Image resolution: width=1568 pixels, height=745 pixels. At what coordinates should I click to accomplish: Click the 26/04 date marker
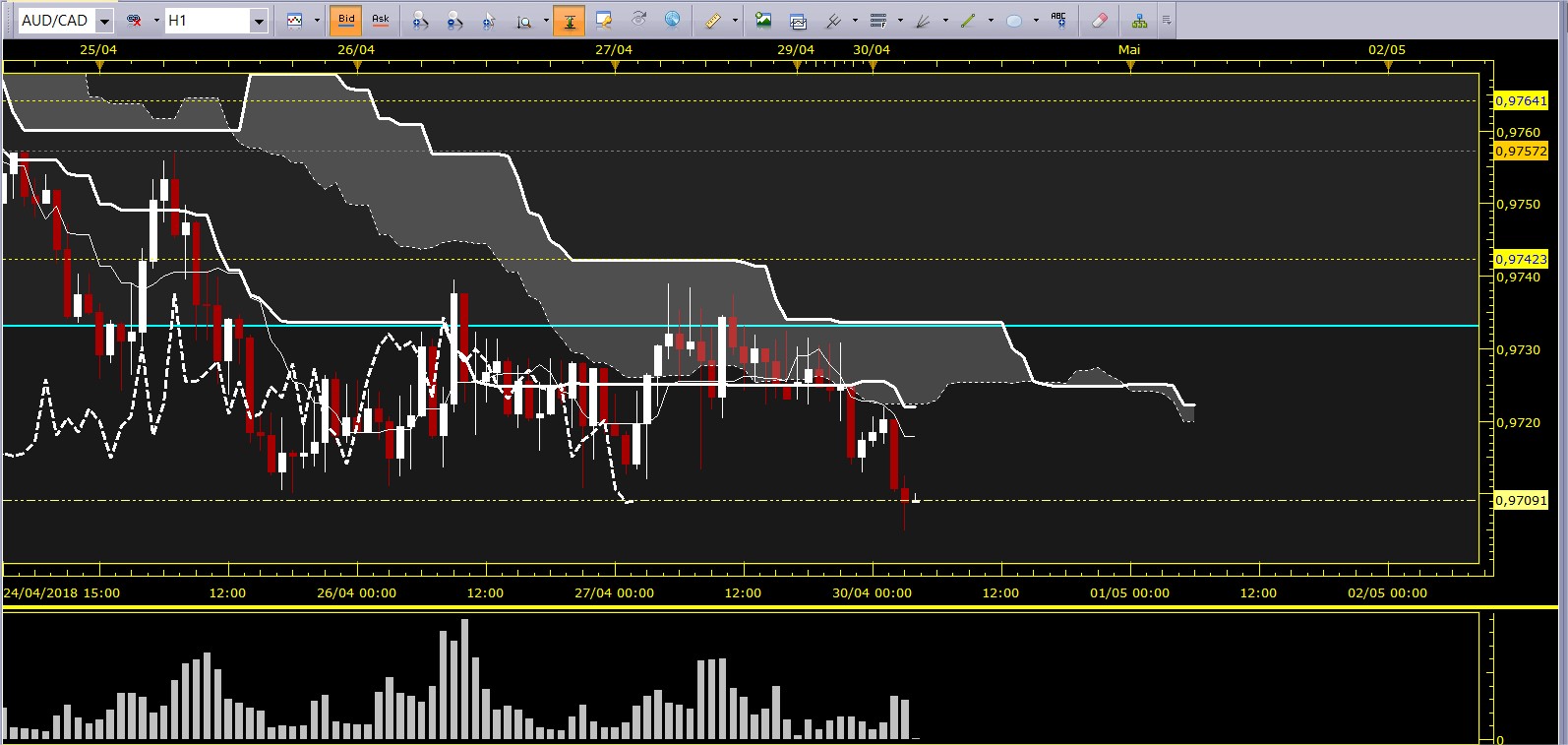356,49
